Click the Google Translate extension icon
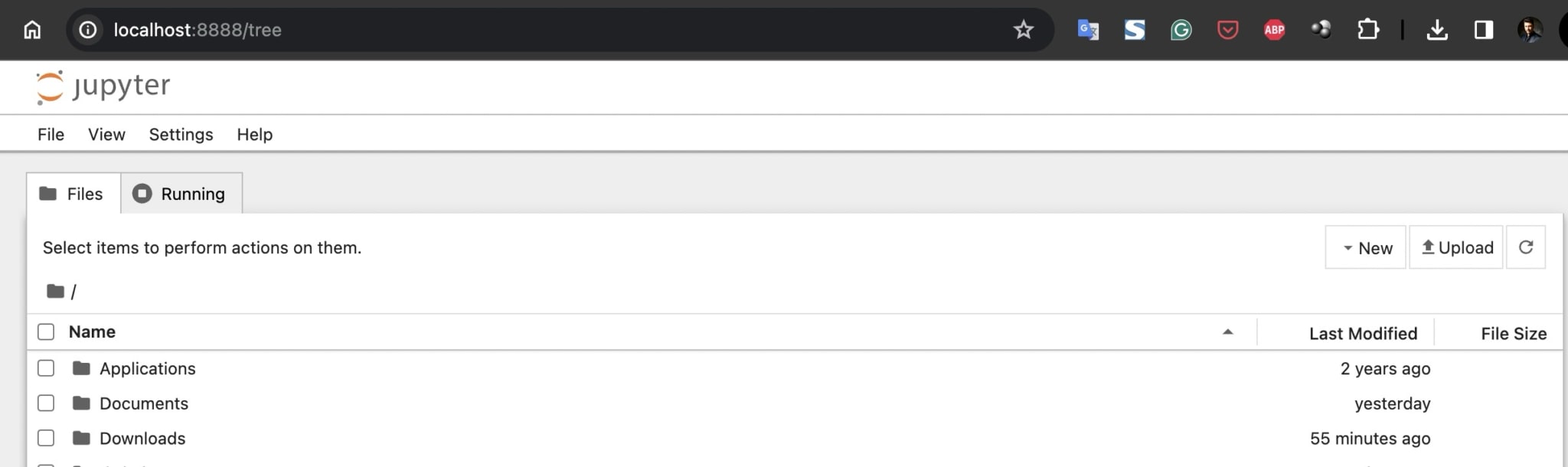The height and width of the screenshot is (467, 1568). tap(1089, 30)
